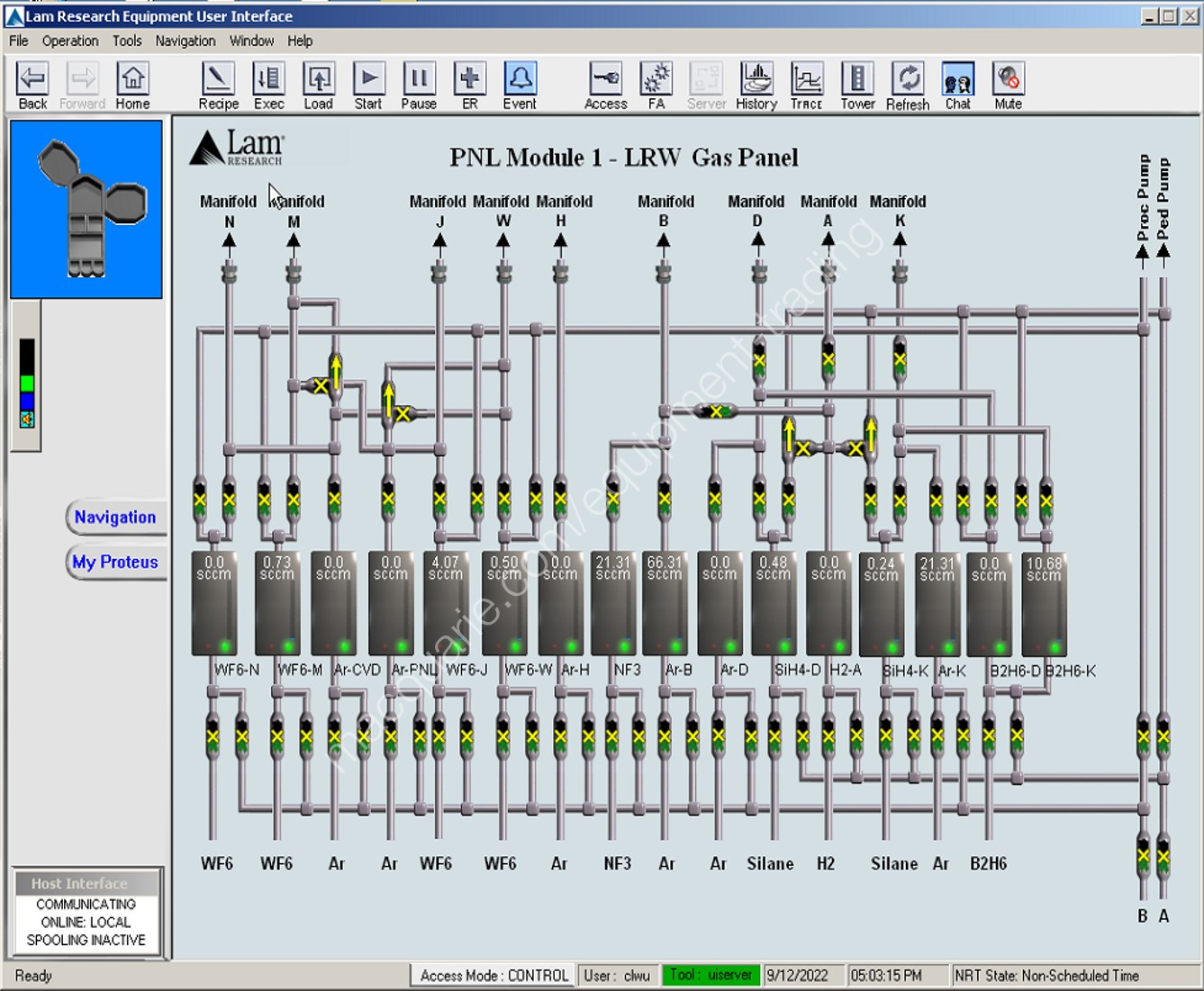Open the Navigation menu
The image size is (1204, 991).
[186, 41]
